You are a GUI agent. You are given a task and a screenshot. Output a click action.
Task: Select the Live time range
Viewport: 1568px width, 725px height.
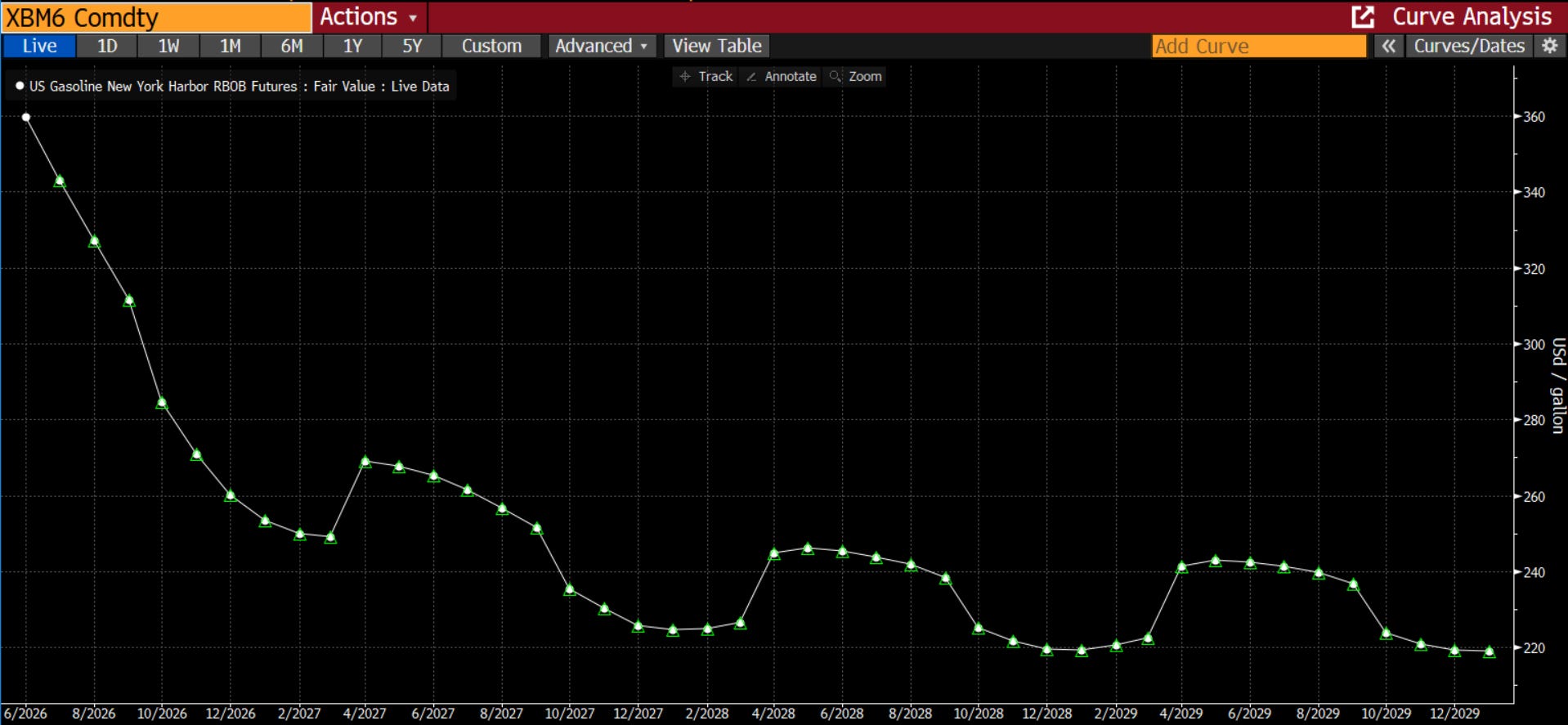coord(39,46)
